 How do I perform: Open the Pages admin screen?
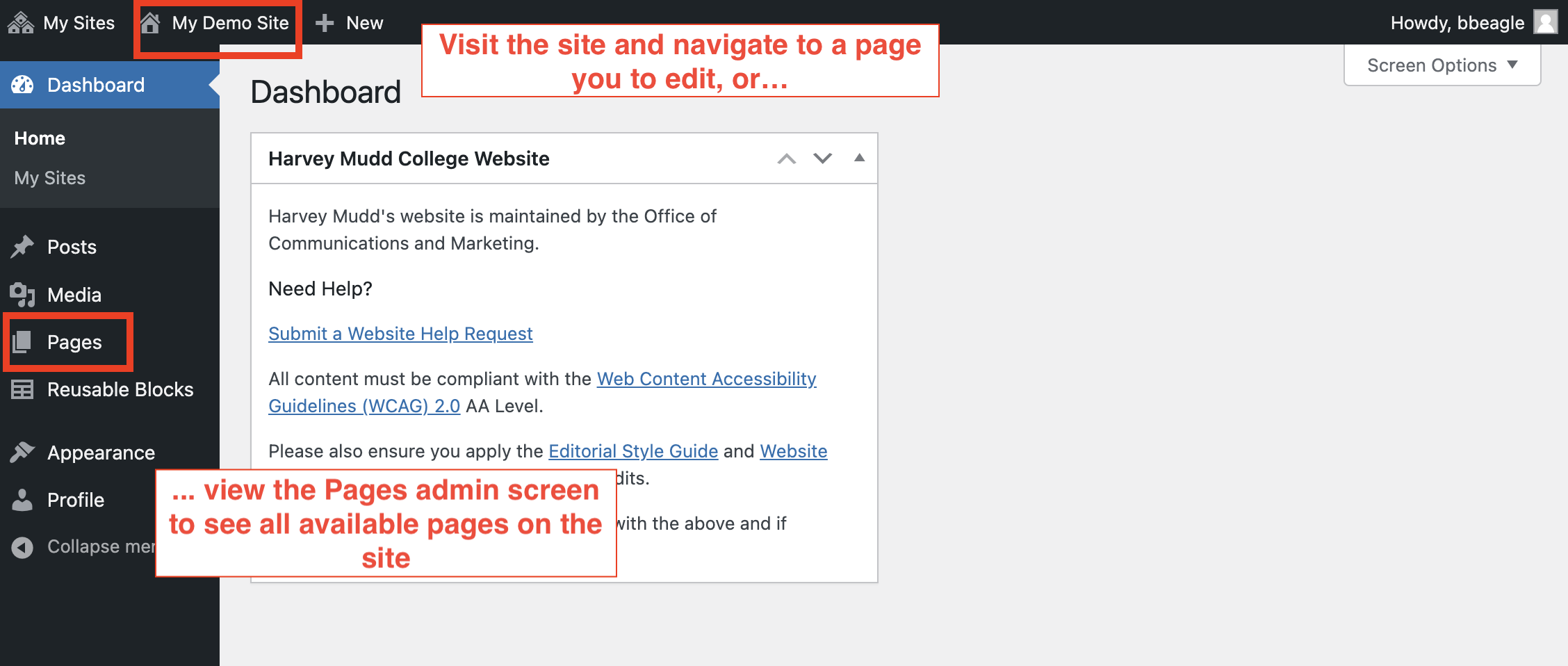(74, 342)
